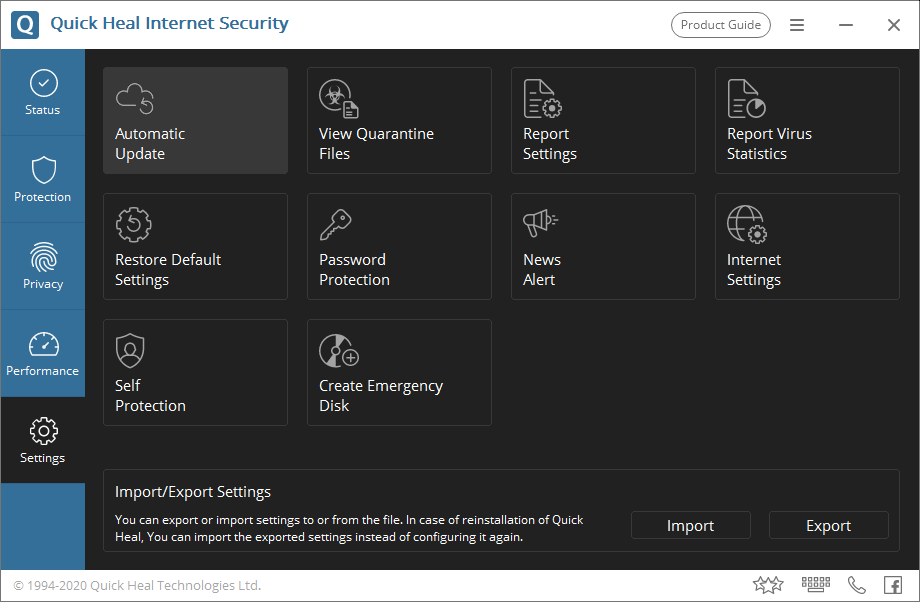
Task: Go to the Privacy section
Action: (x=43, y=267)
